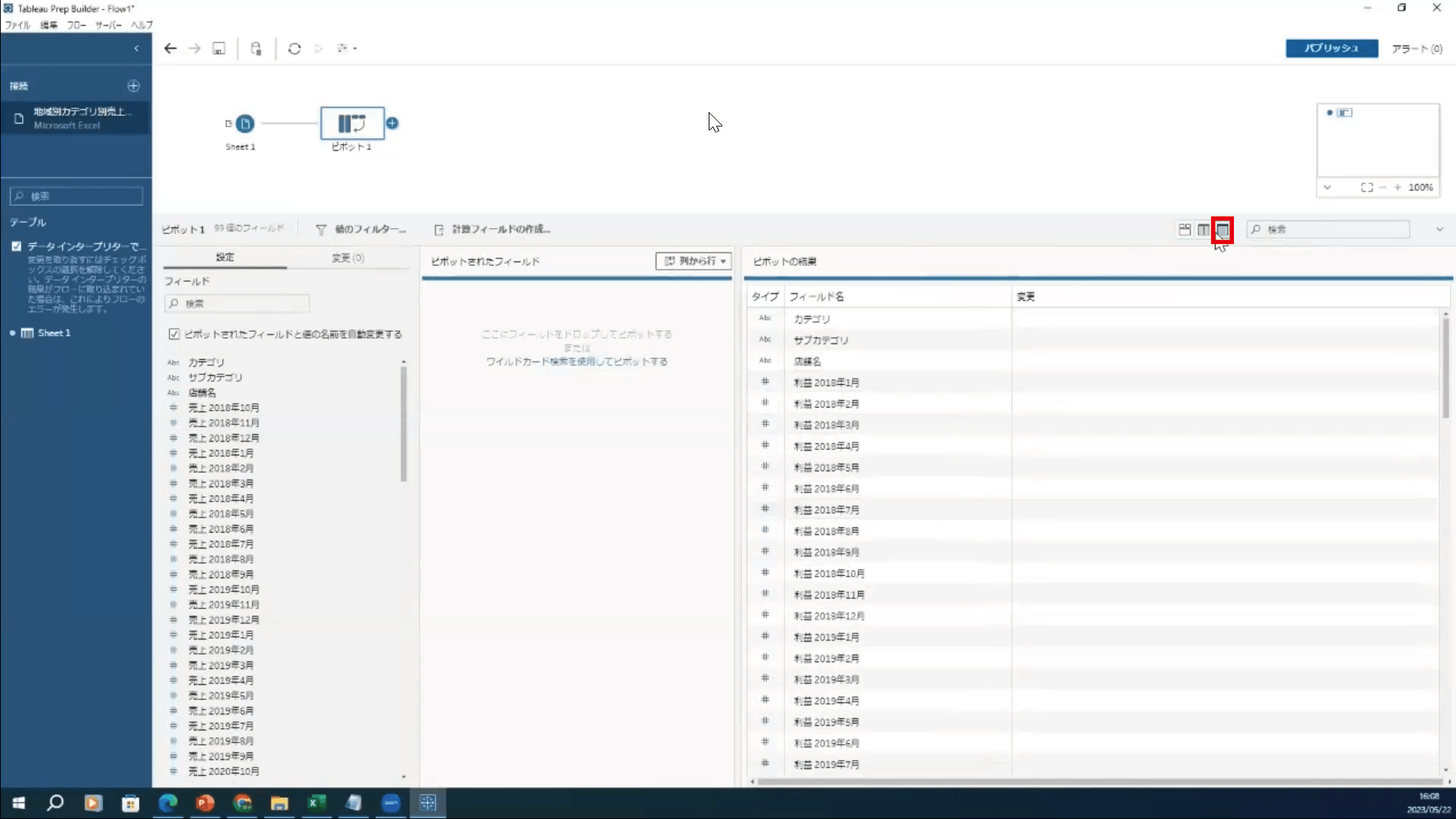Click the pivot results horizontal scrollbar
This screenshot has width=1456, height=819.
(1099, 781)
